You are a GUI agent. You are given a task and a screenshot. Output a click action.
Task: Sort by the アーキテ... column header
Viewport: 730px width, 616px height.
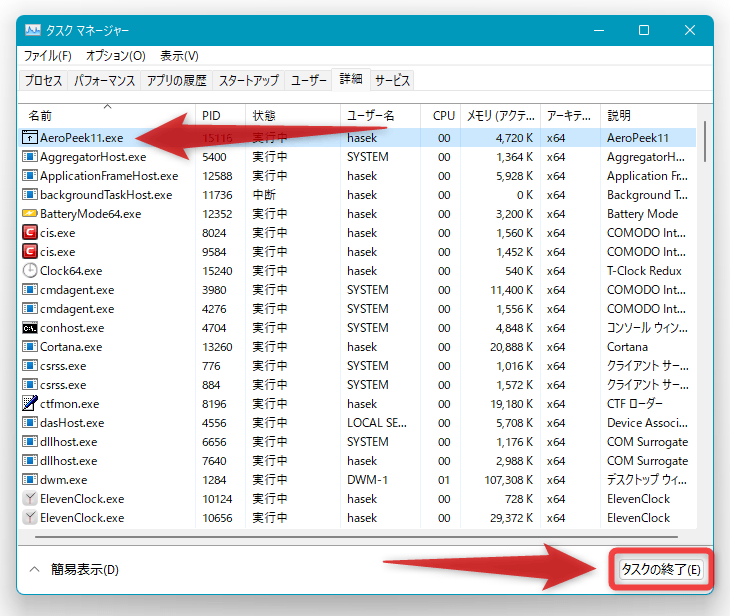coord(570,115)
